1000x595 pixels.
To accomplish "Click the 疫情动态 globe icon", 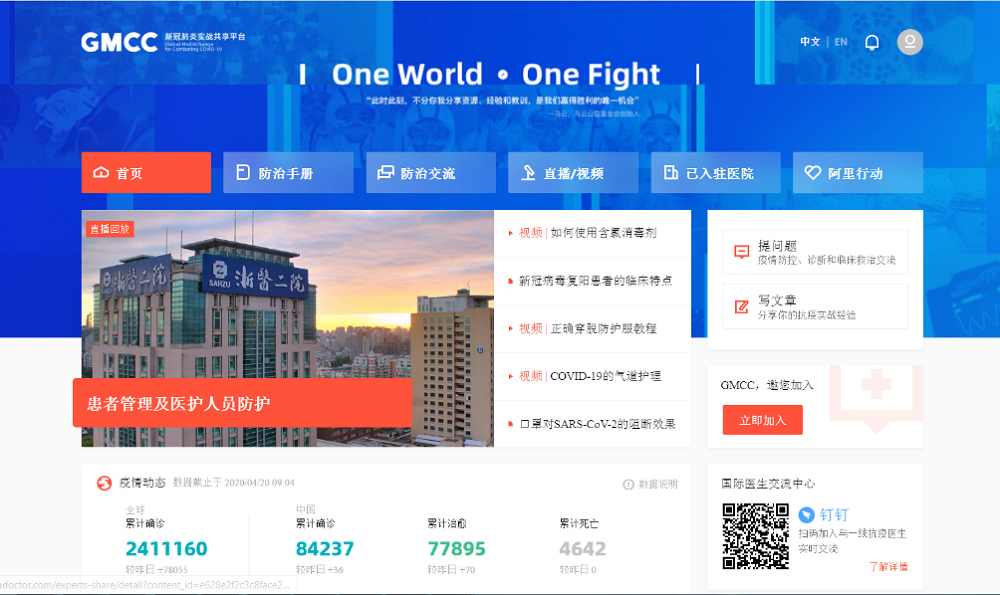I will tap(104, 483).
